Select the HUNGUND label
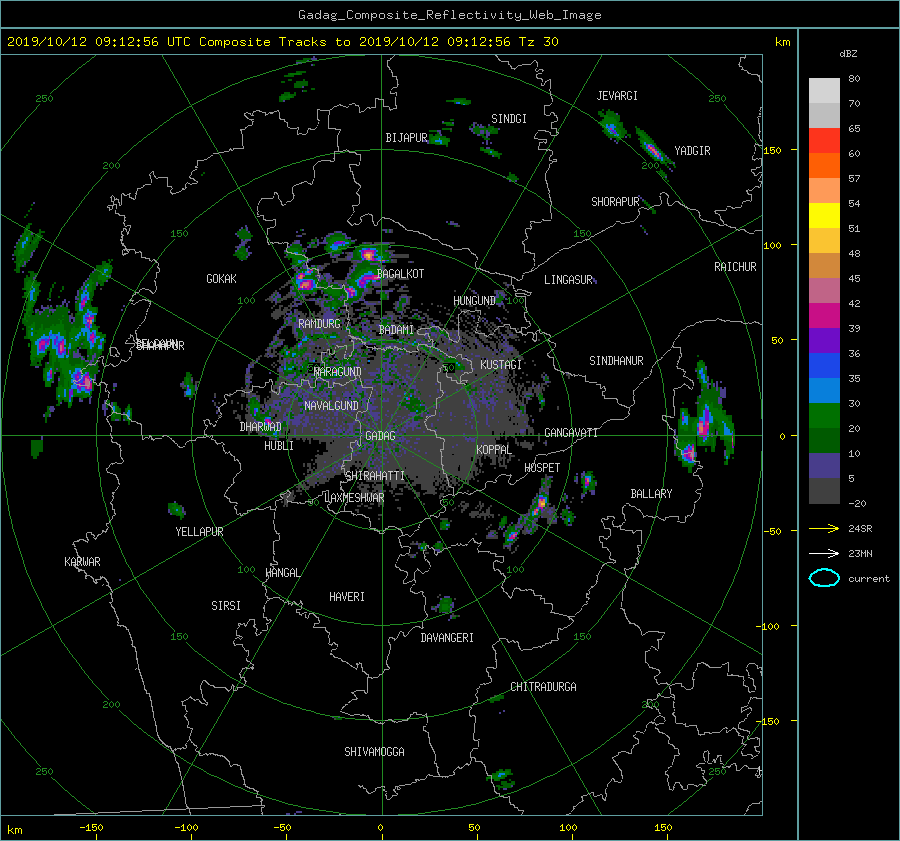Screen dimensions: 900x841 point(474,301)
